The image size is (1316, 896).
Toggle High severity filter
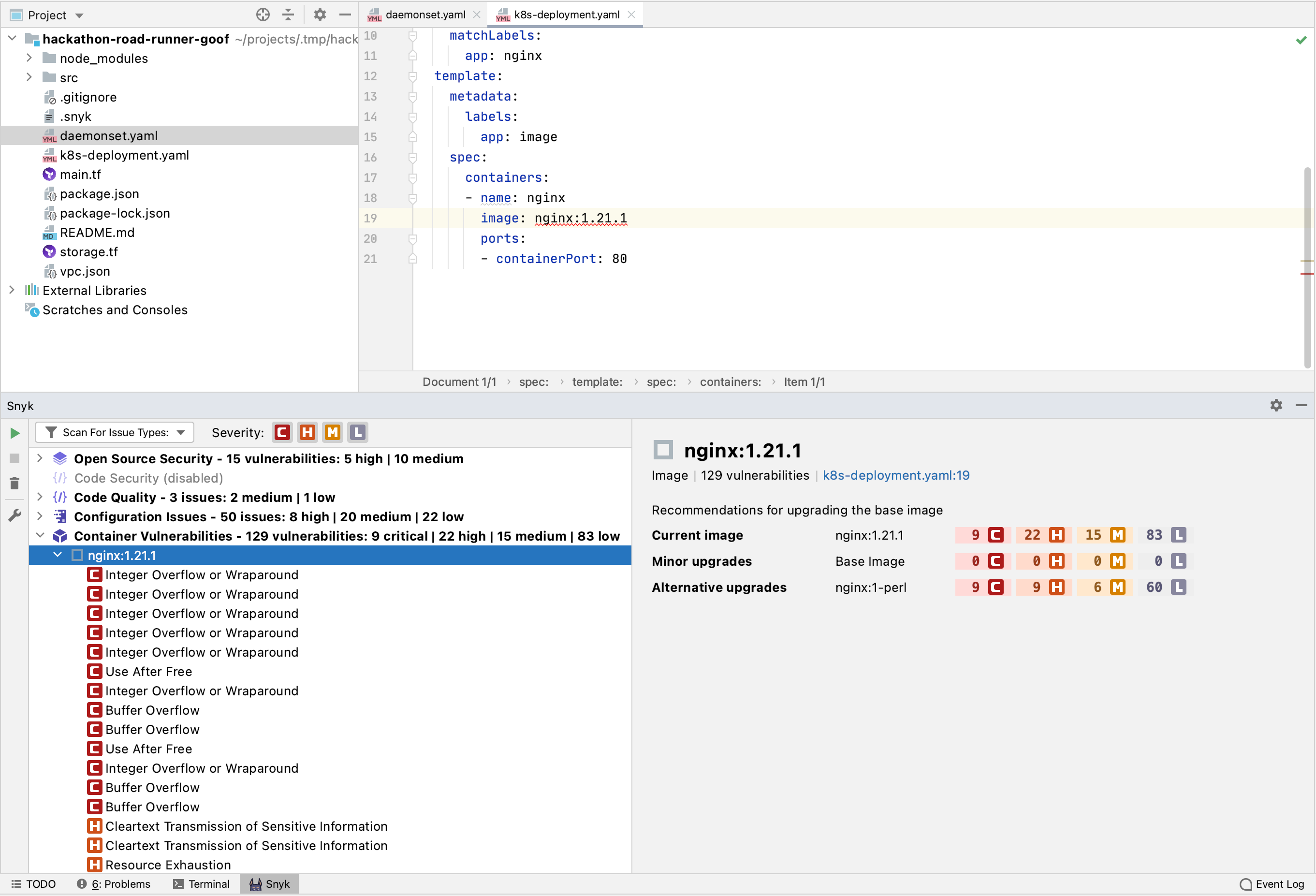click(x=307, y=433)
